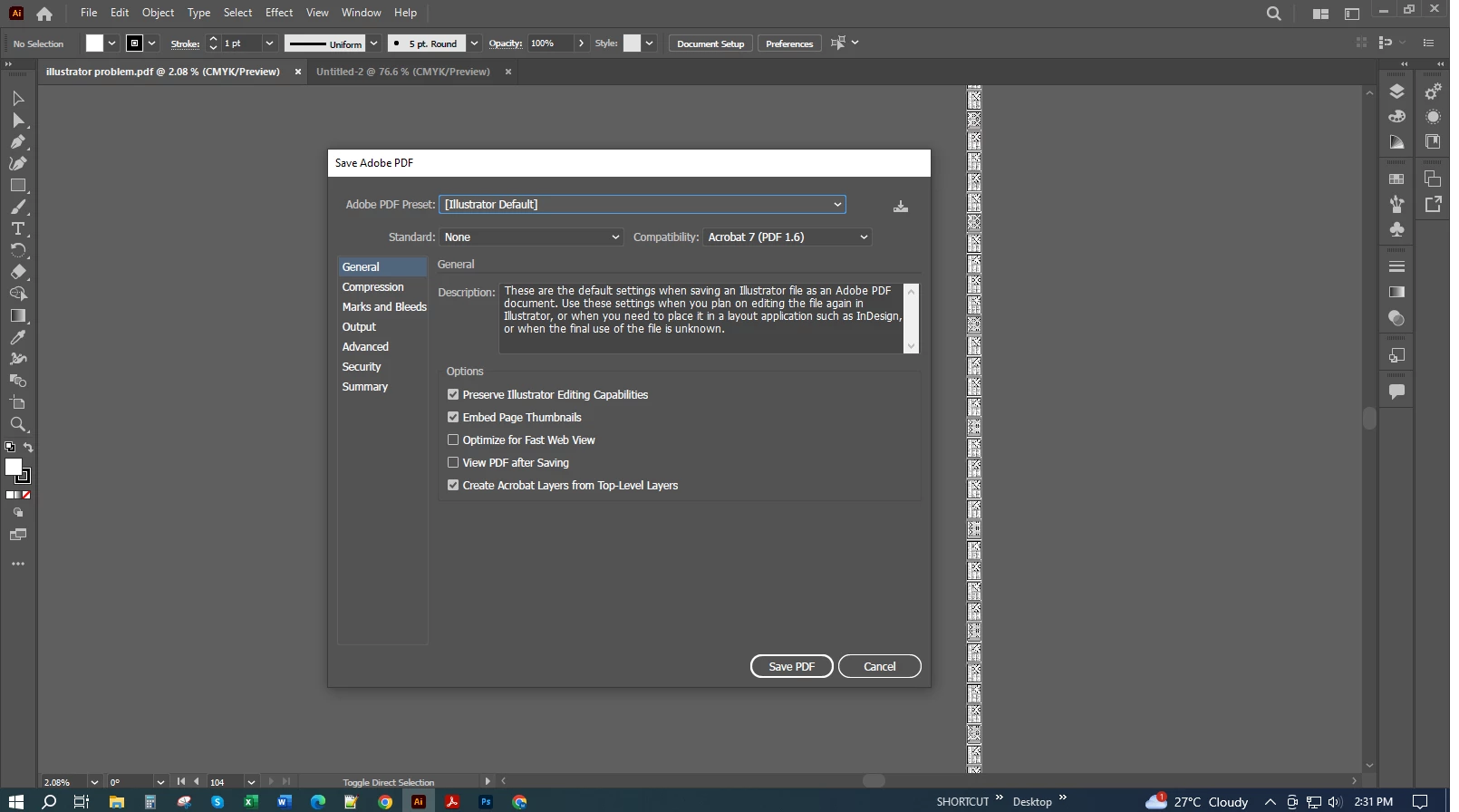The width and height of the screenshot is (1459, 812).
Task: Select Security in PDF settings list
Action: click(x=362, y=367)
